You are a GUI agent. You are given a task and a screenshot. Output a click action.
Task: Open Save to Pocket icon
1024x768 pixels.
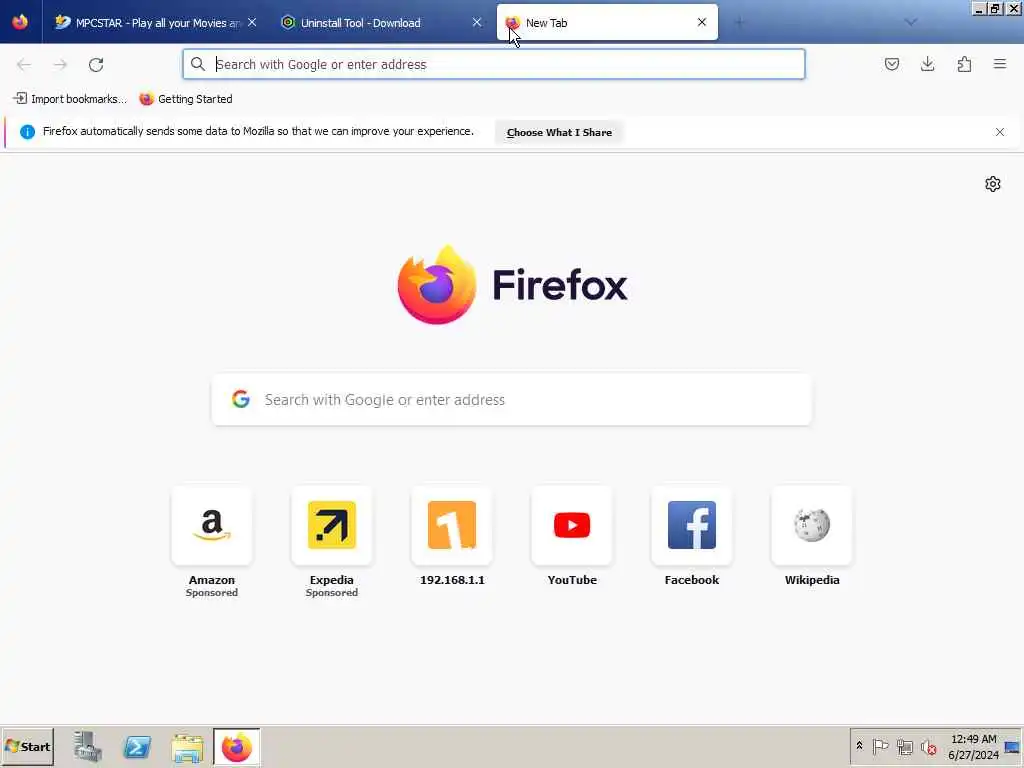(891, 64)
